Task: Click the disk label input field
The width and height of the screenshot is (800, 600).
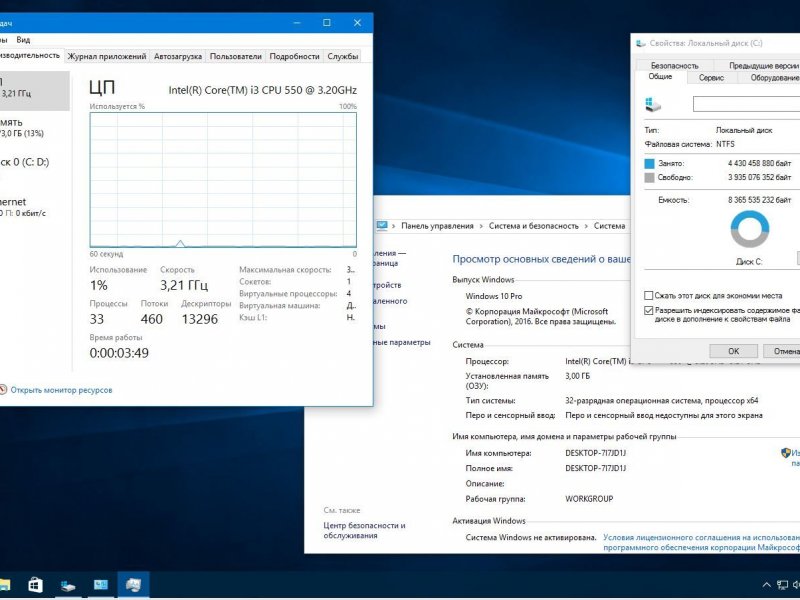Action: click(x=746, y=104)
